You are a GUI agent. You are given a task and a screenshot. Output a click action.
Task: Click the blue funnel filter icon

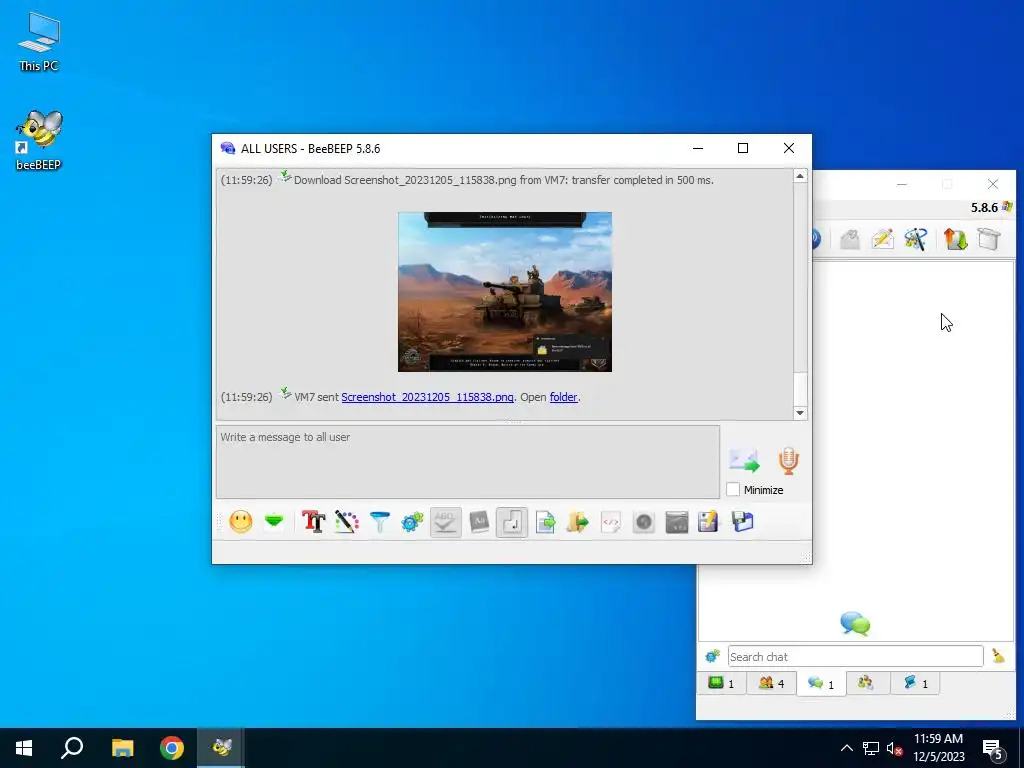coord(379,522)
